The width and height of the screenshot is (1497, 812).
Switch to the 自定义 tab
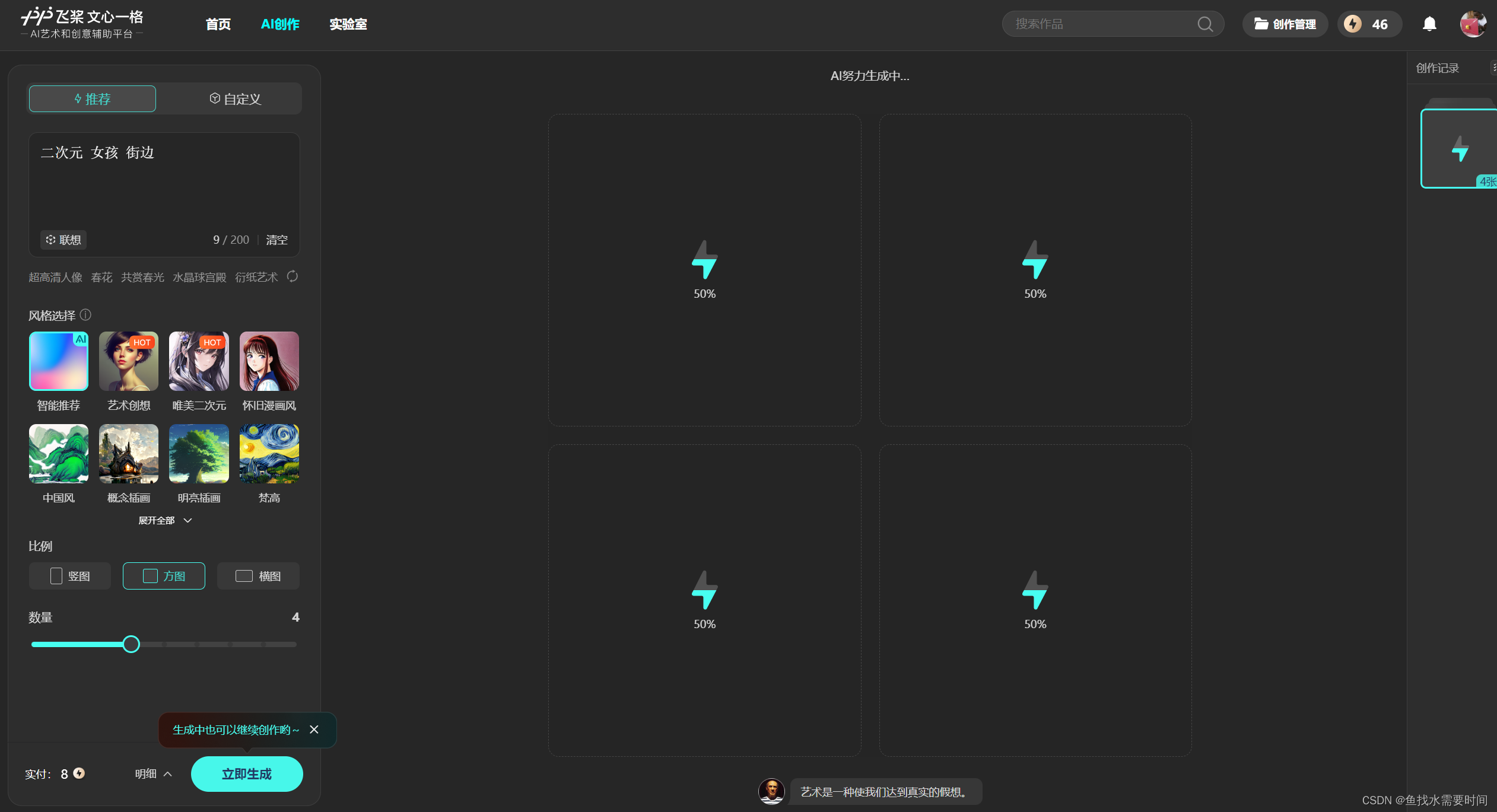(x=235, y=99)
